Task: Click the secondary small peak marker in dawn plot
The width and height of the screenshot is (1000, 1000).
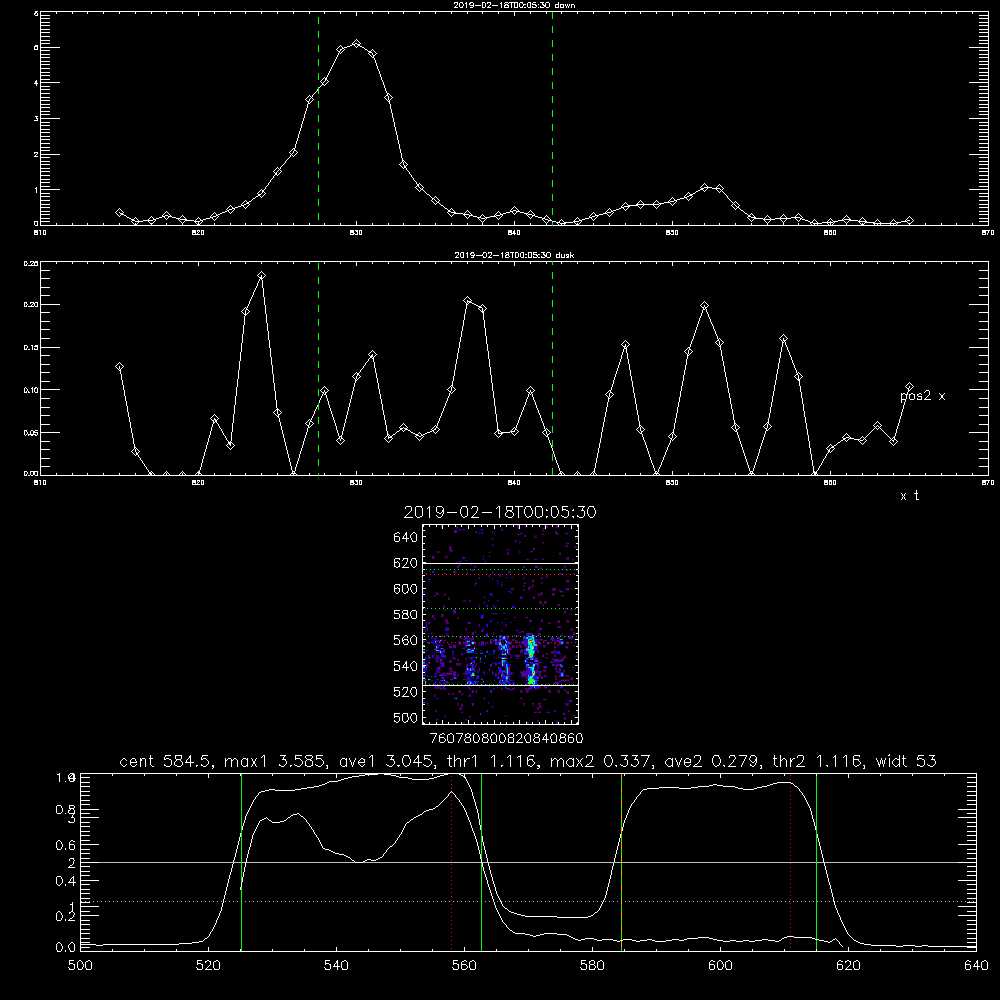Action: click(705, 188)
